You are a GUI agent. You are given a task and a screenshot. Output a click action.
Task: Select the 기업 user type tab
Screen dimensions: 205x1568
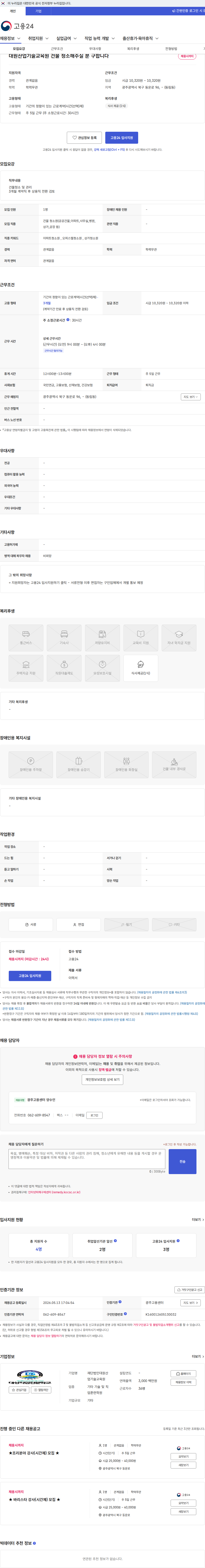click(38, 11)
